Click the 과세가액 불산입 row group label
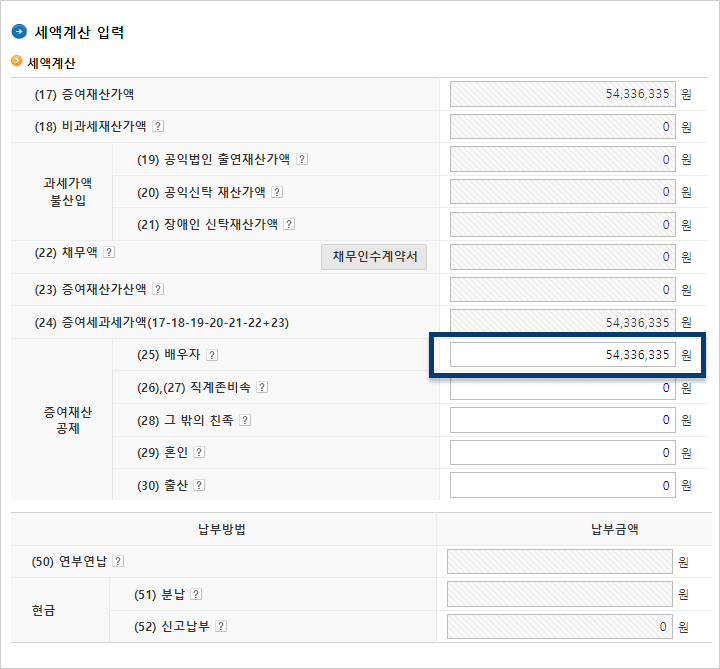This screenshot has width=720, height=669. (x=68, y=191)
